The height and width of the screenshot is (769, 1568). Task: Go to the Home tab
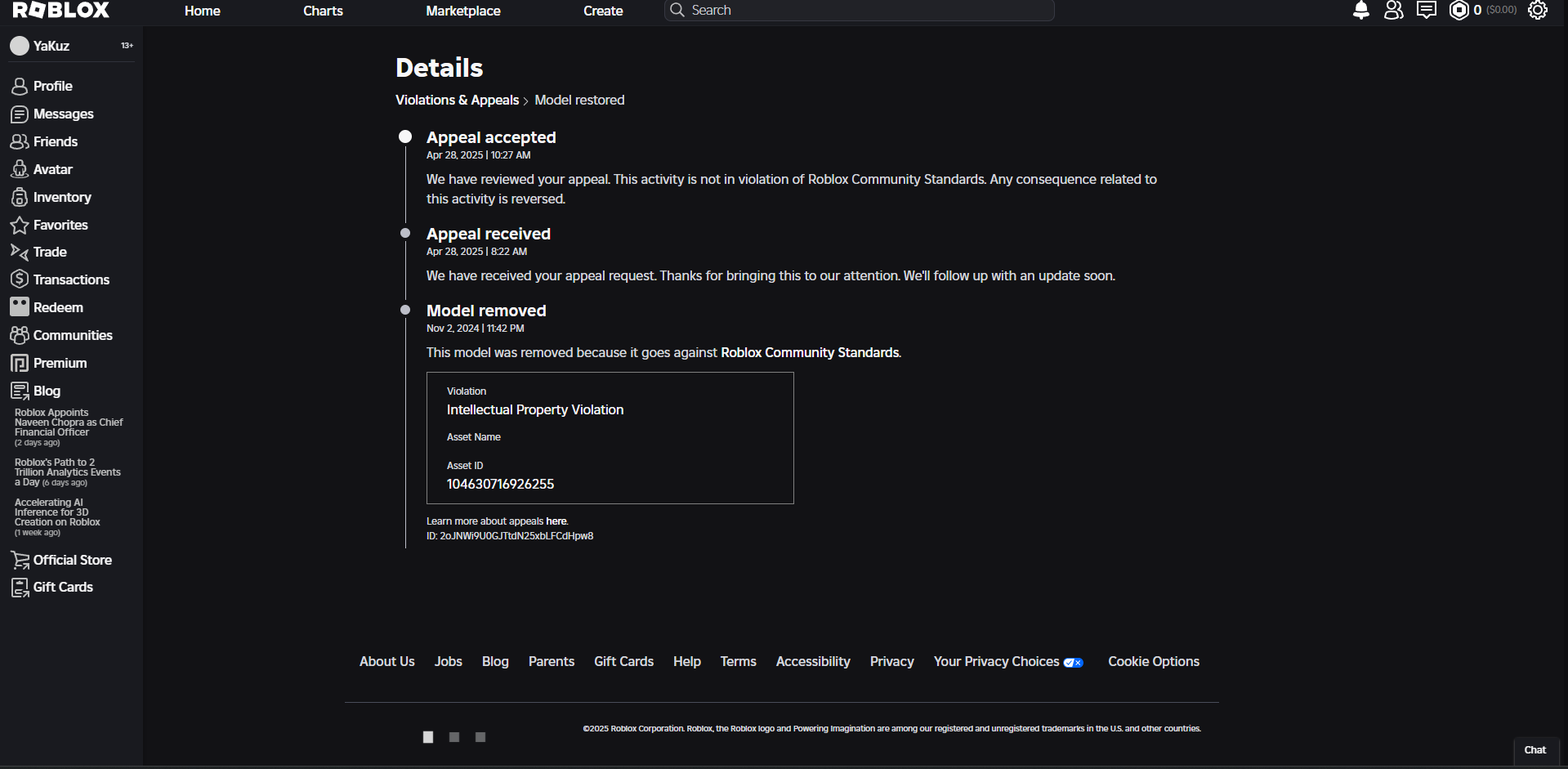(203, 11)
